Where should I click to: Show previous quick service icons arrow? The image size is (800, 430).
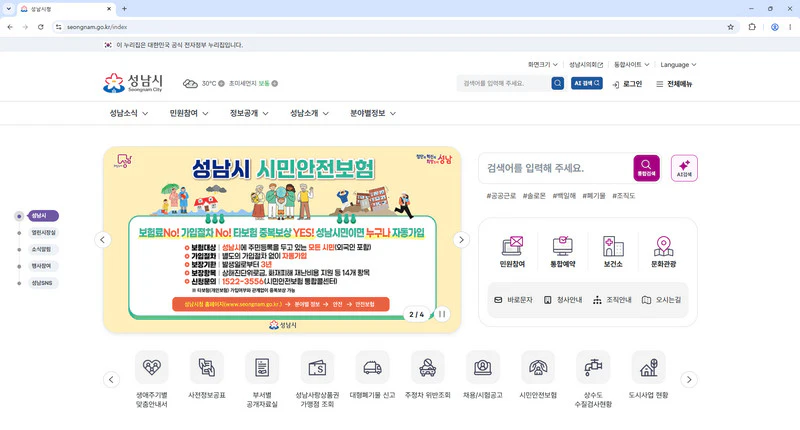pos(111,380)
